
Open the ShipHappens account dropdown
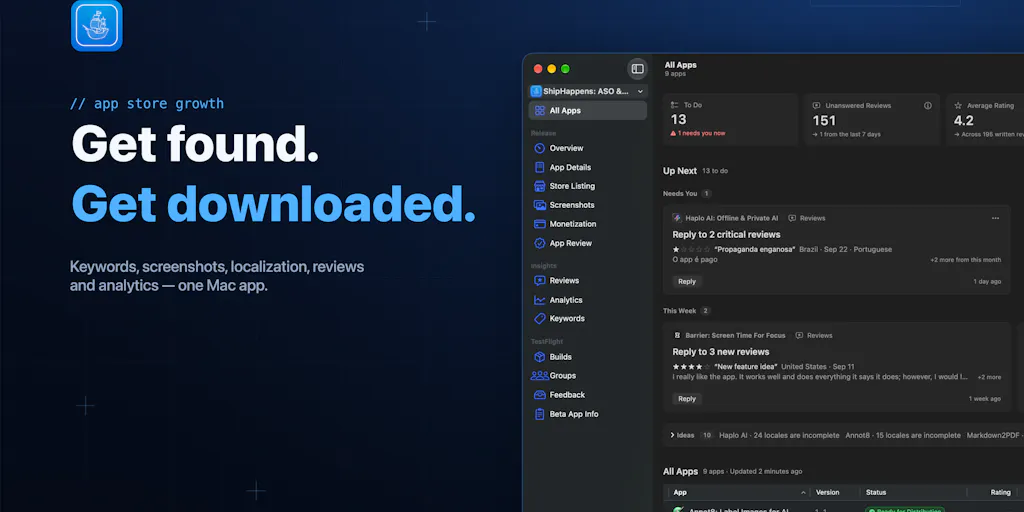coord(588,91)
